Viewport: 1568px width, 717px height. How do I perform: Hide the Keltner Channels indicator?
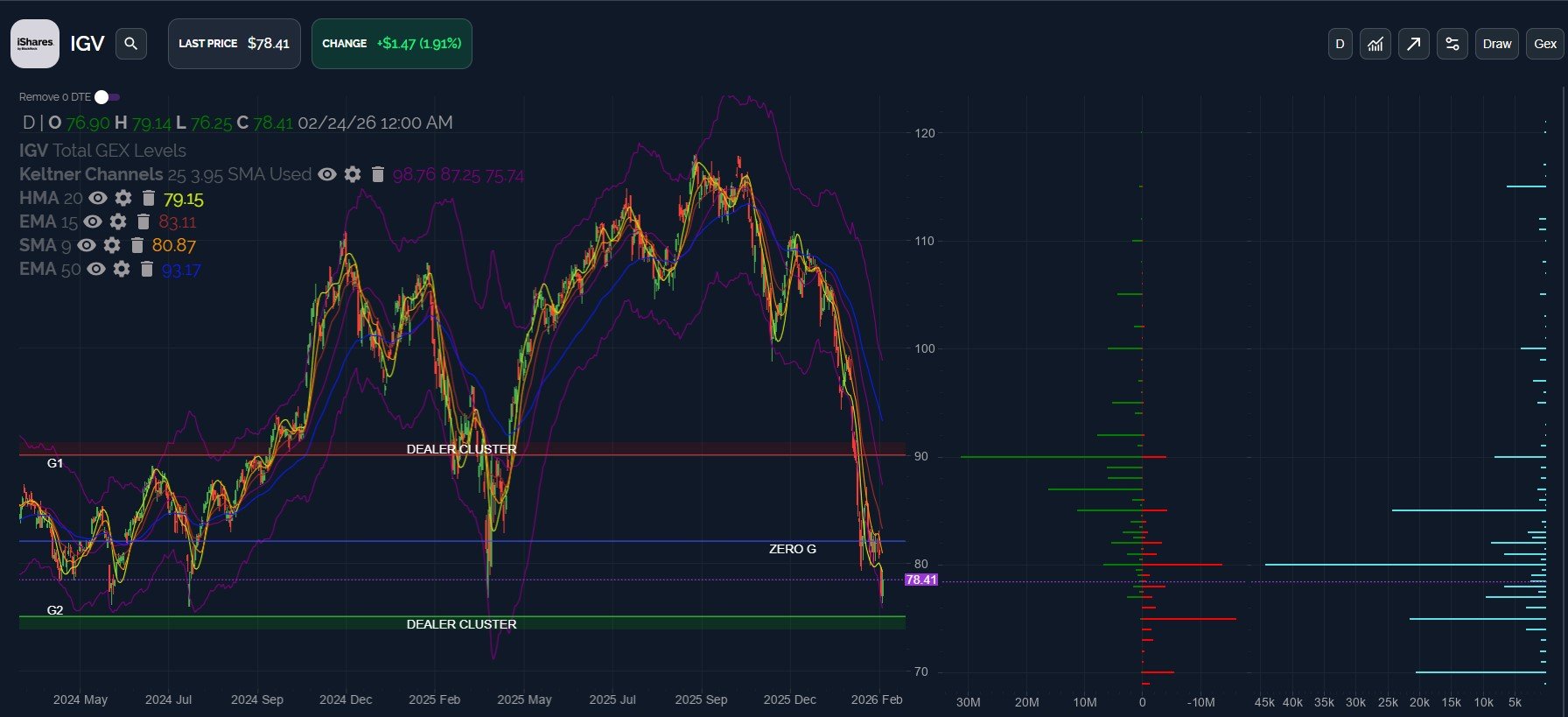[327, 174]
